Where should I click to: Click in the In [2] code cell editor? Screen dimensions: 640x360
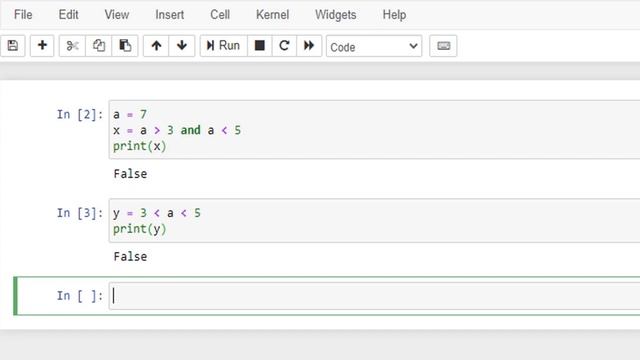click(x=374, y=130)
